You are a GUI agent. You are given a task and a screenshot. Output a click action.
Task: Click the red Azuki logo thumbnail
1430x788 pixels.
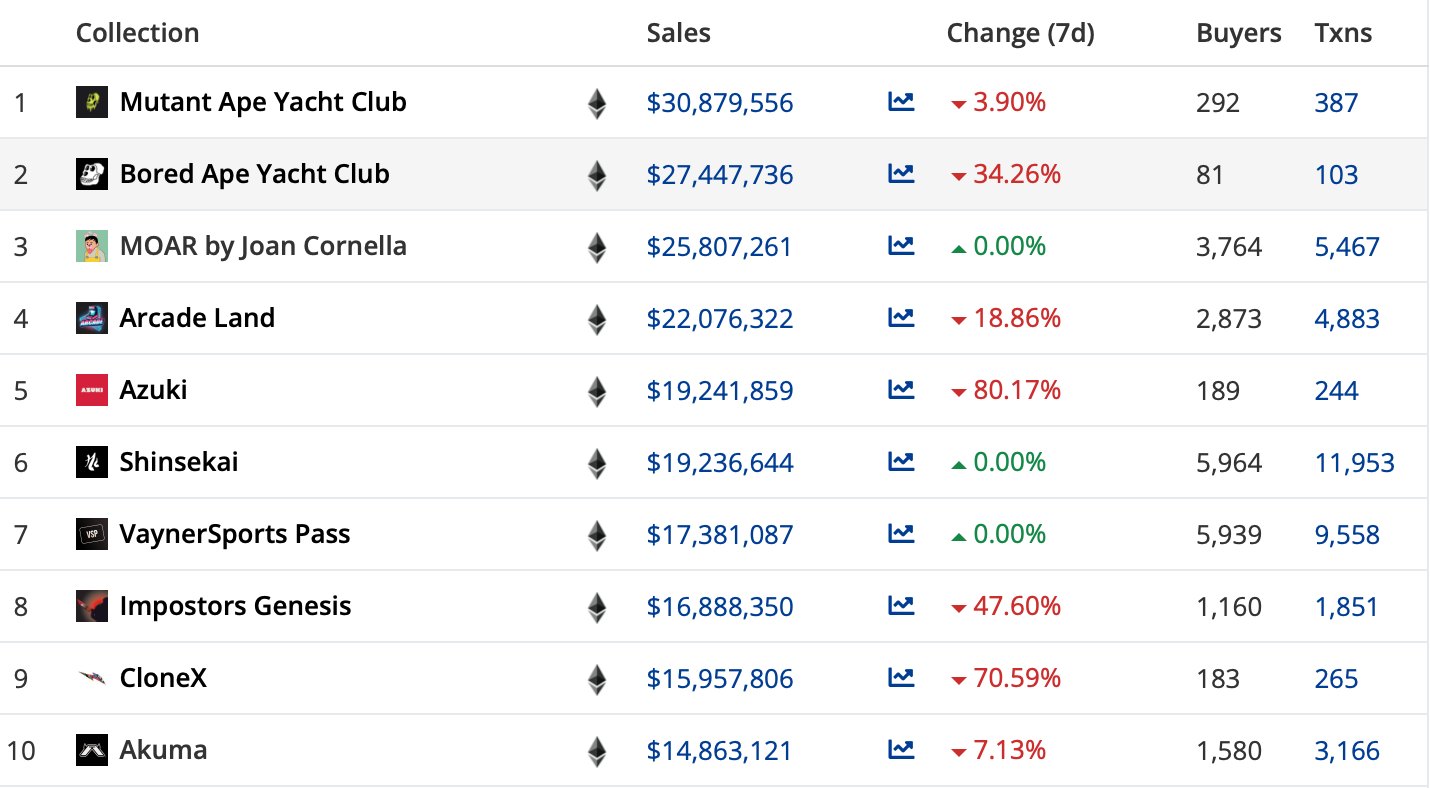coord(92,390)
